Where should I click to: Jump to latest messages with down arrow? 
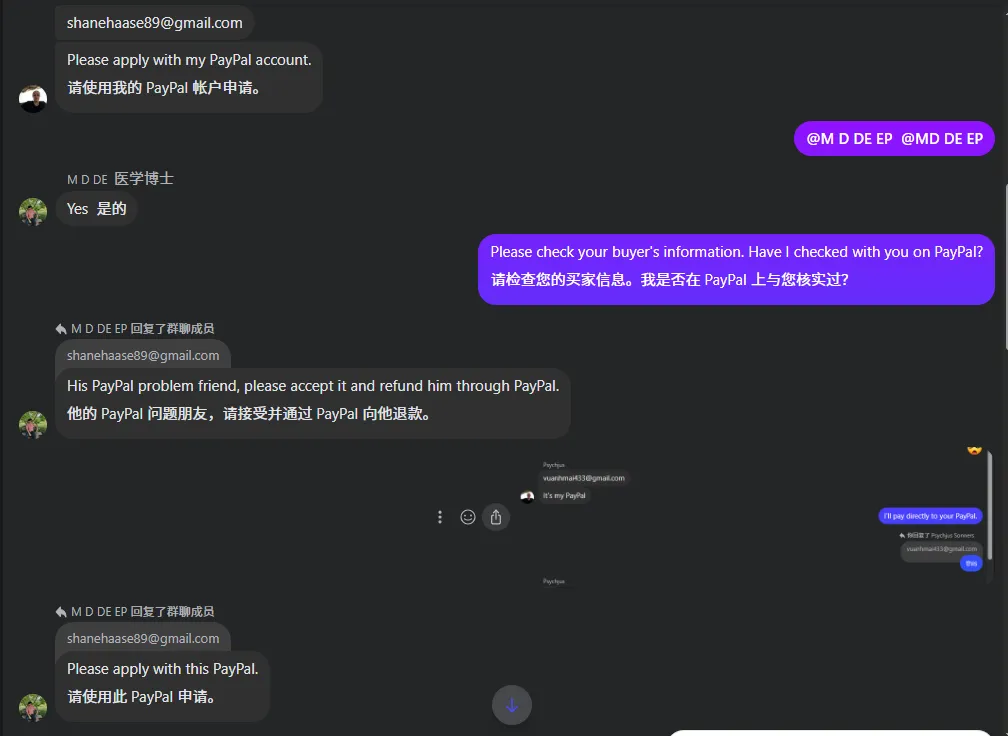click(x=512, y=705)
